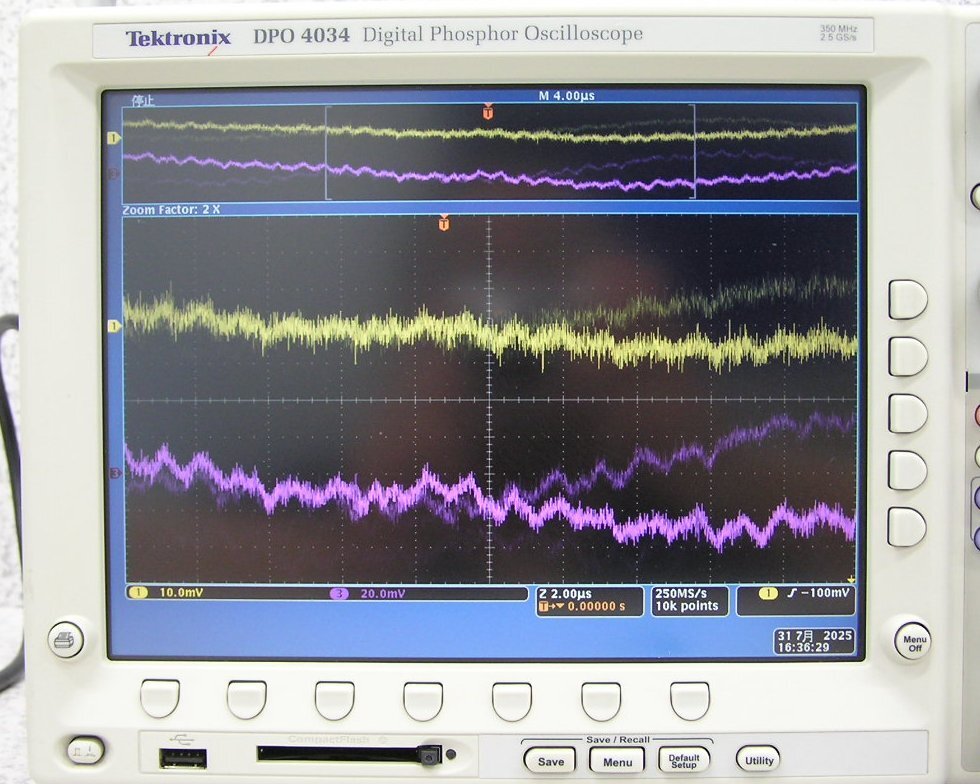Click the Tektronix logo on bezel
Viewport: 980px width, 784px height.
pos(178,38)
